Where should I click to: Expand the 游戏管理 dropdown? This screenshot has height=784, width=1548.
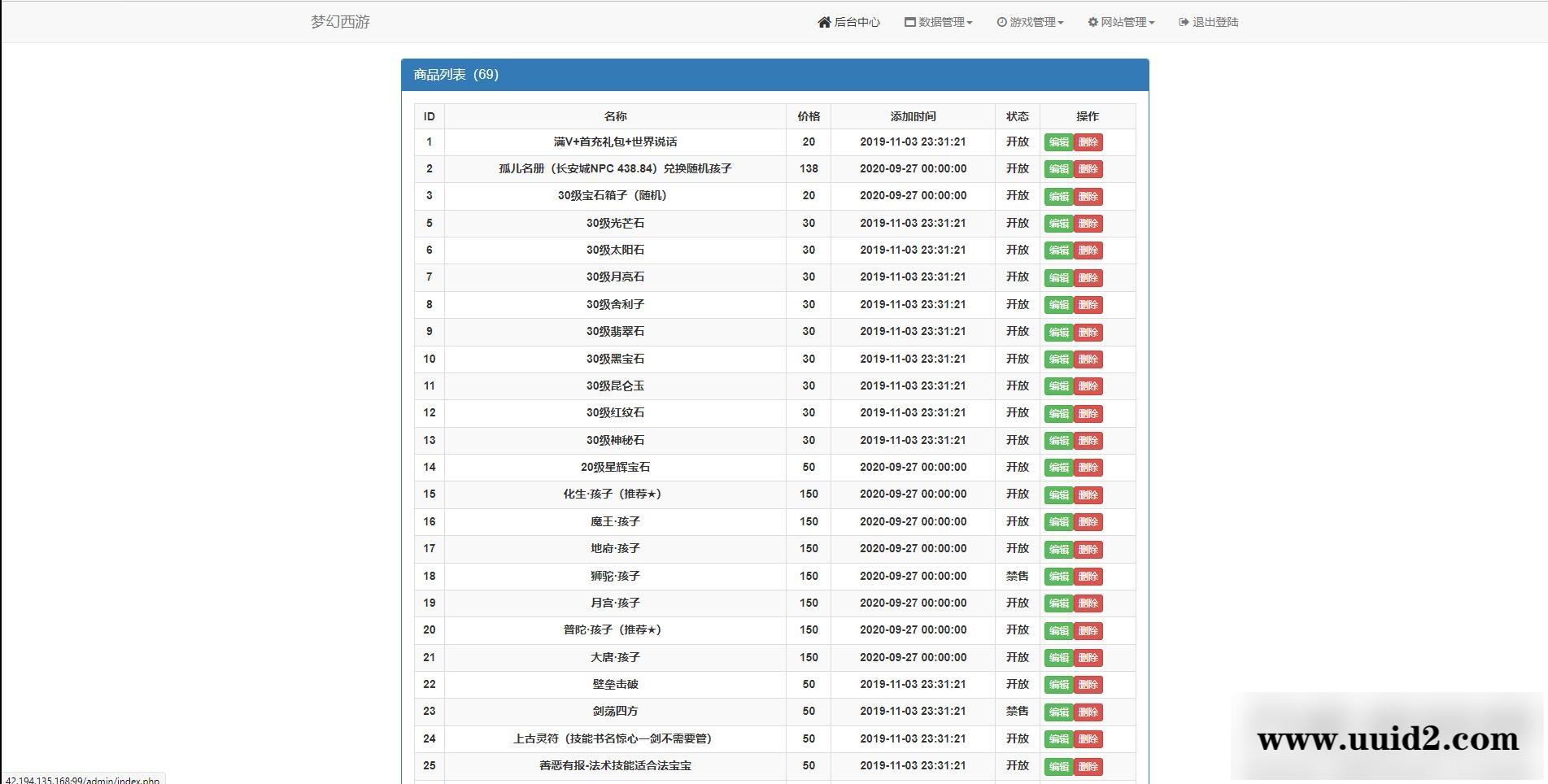pyautogui.click(x=1031, y=22)
